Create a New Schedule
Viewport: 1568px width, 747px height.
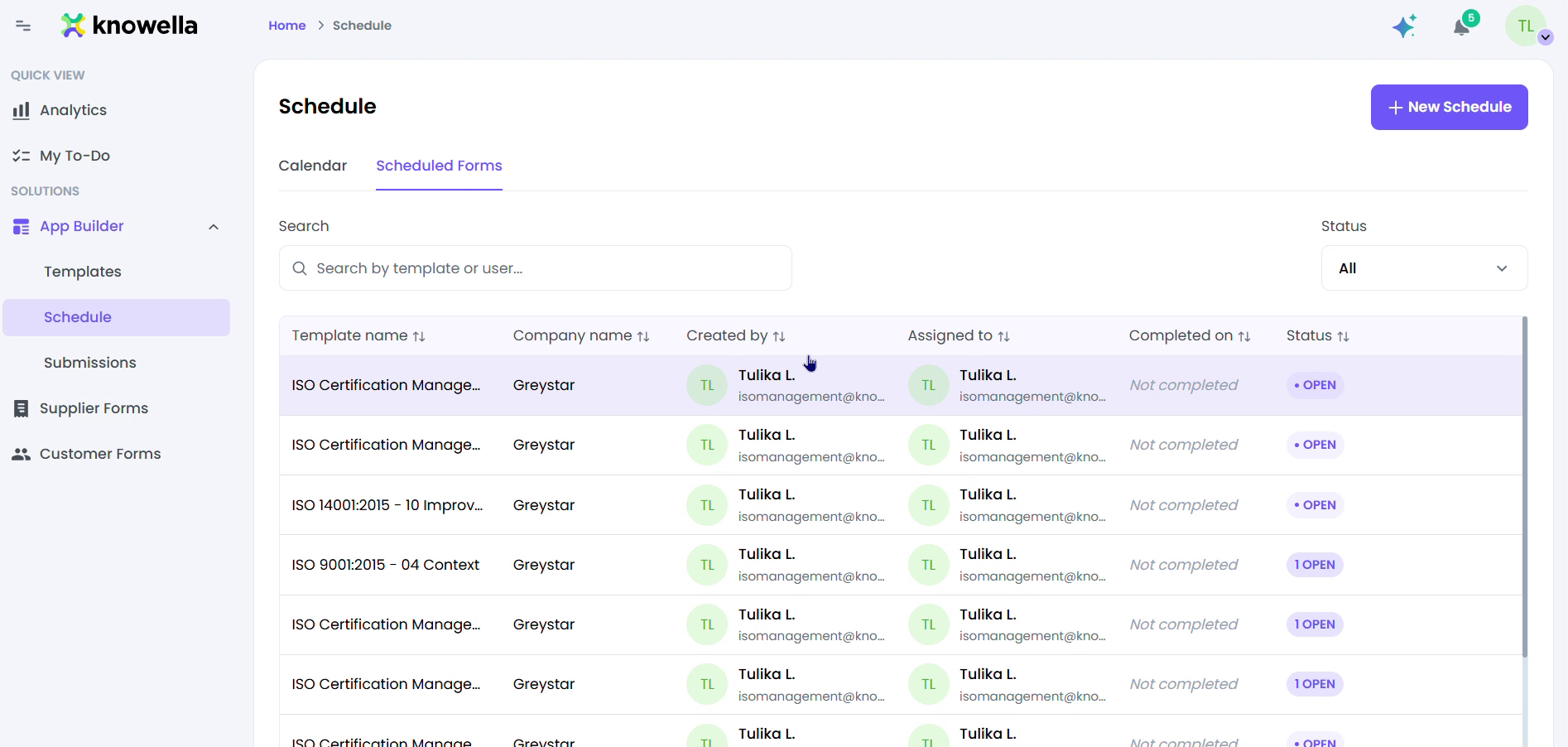click(1449, 107)
